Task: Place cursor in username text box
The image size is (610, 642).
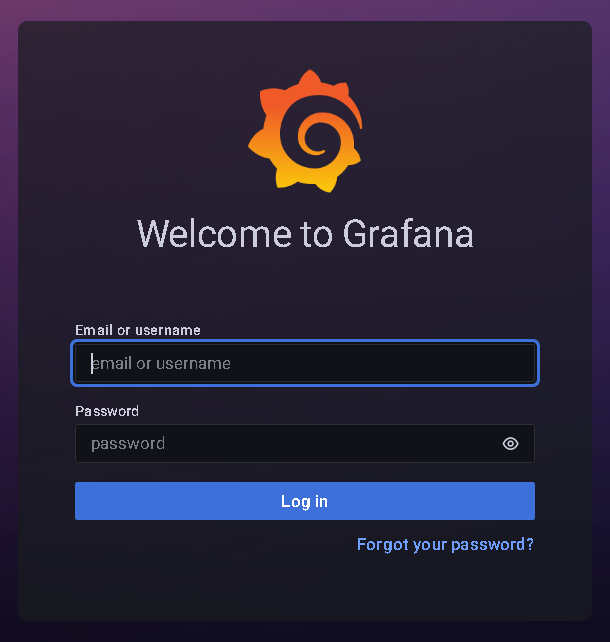Action: tap(305, 363)
